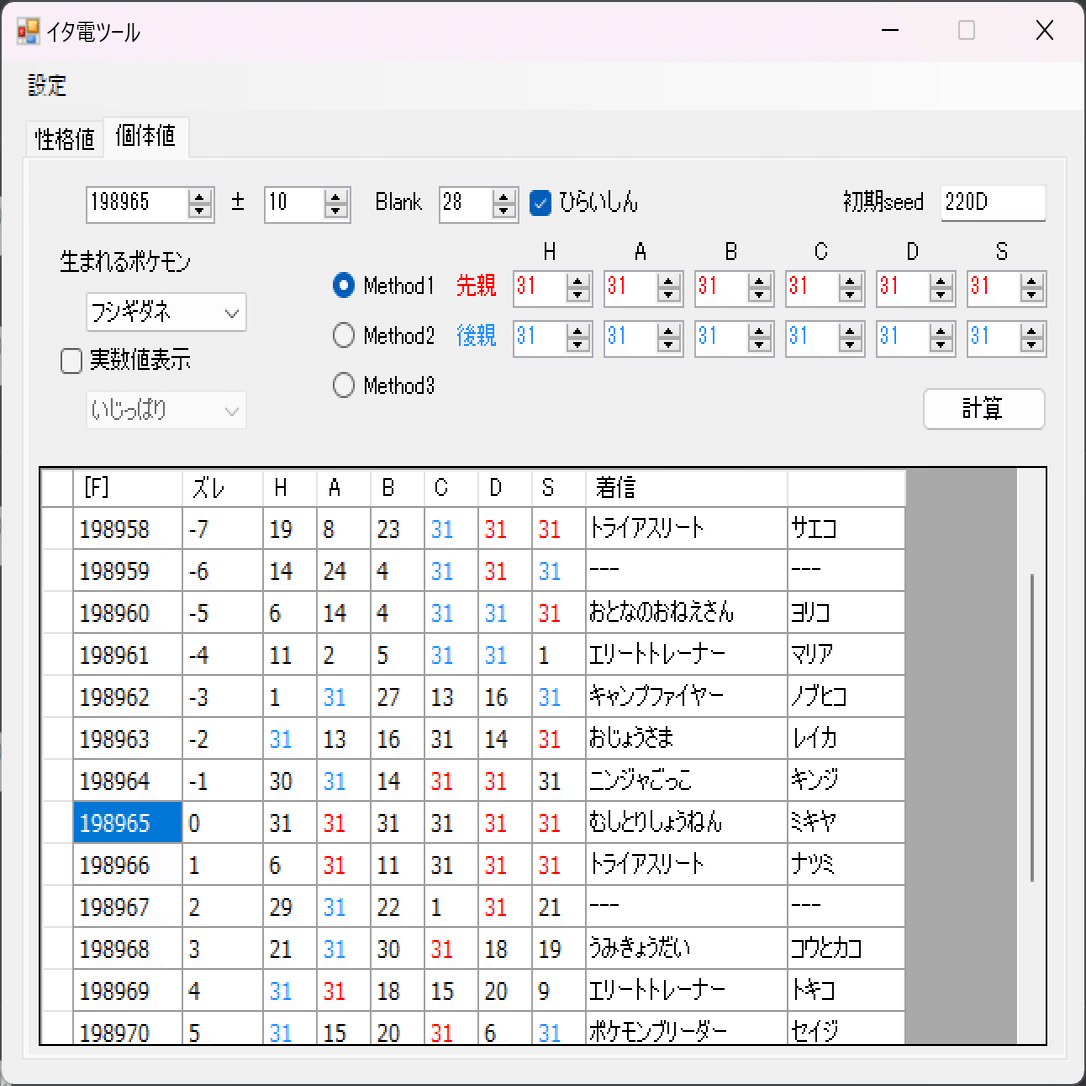Switch to the 性格値 tab
The image size is (1086, 1086).
(x=63, y=140)
